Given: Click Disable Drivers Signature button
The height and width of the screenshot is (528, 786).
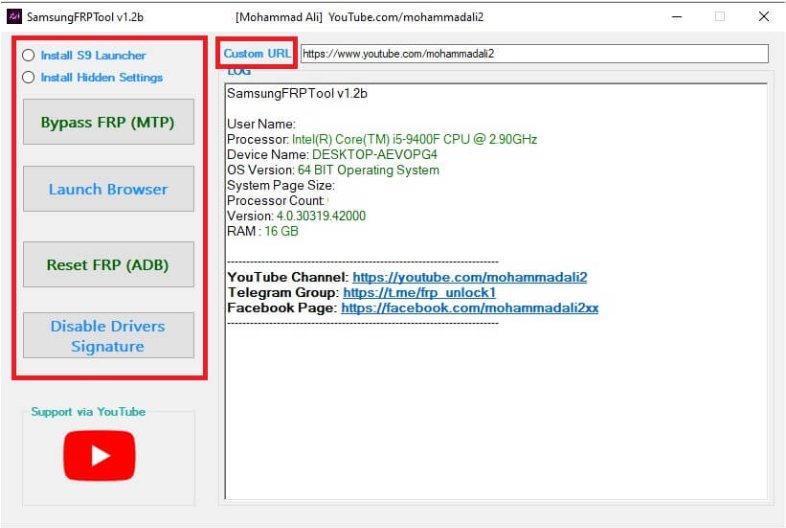Looking at the screenshot, I should pyautogui.click(x=108, y=335).
